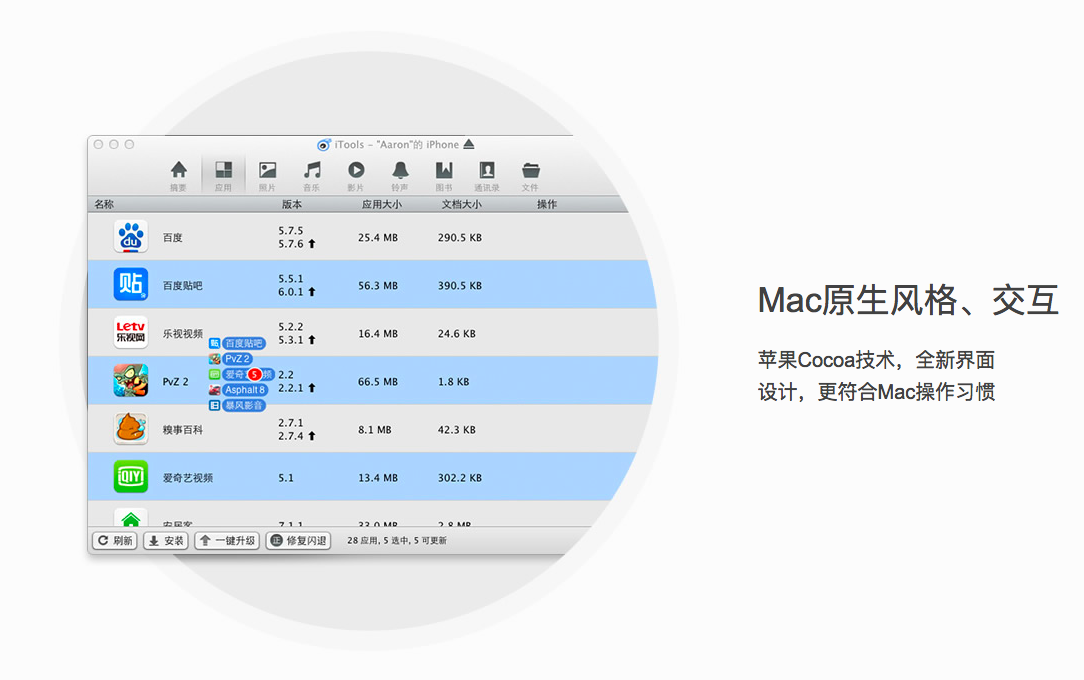Open the 摘要 home summary tab
The width and height of the screenshot is (1084, 680).
tap(178, 176)
